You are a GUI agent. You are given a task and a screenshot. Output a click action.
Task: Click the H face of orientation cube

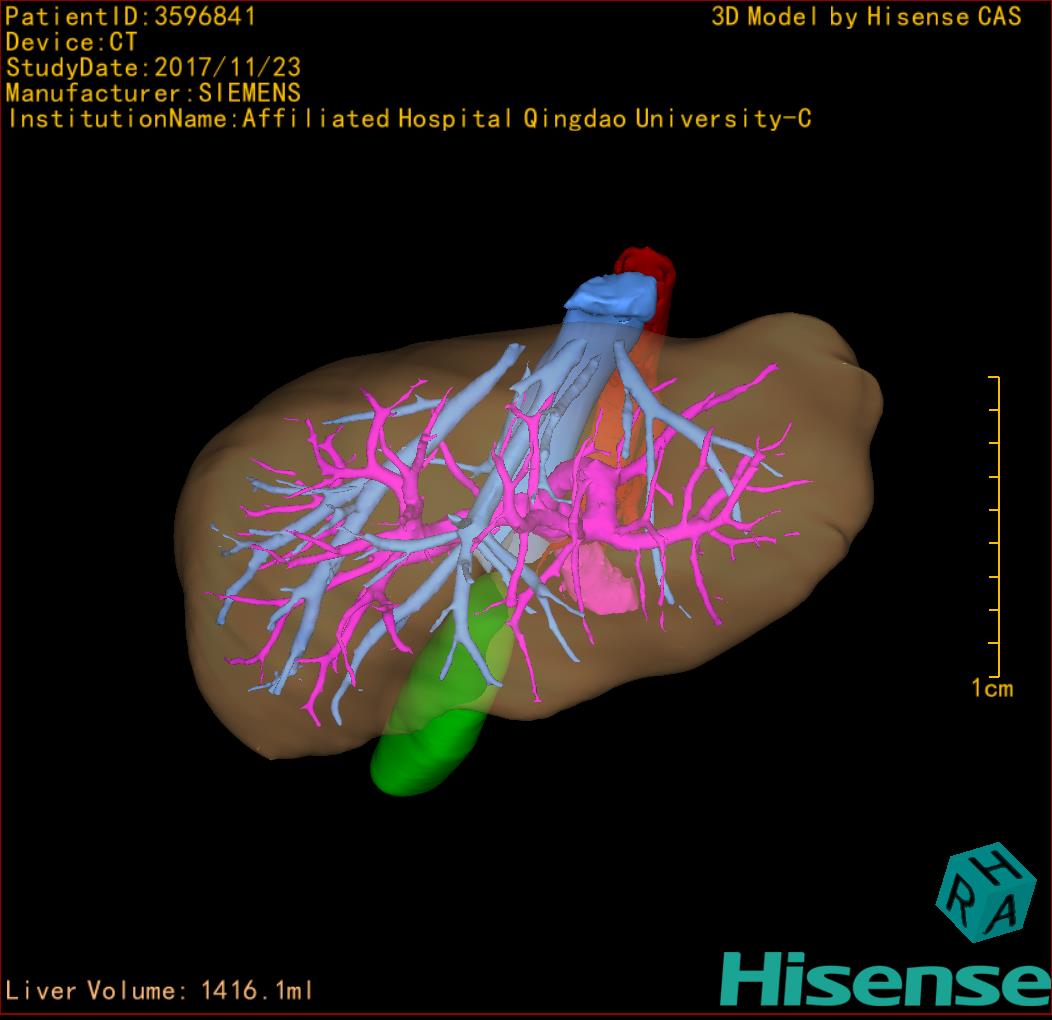pos(996,866)
